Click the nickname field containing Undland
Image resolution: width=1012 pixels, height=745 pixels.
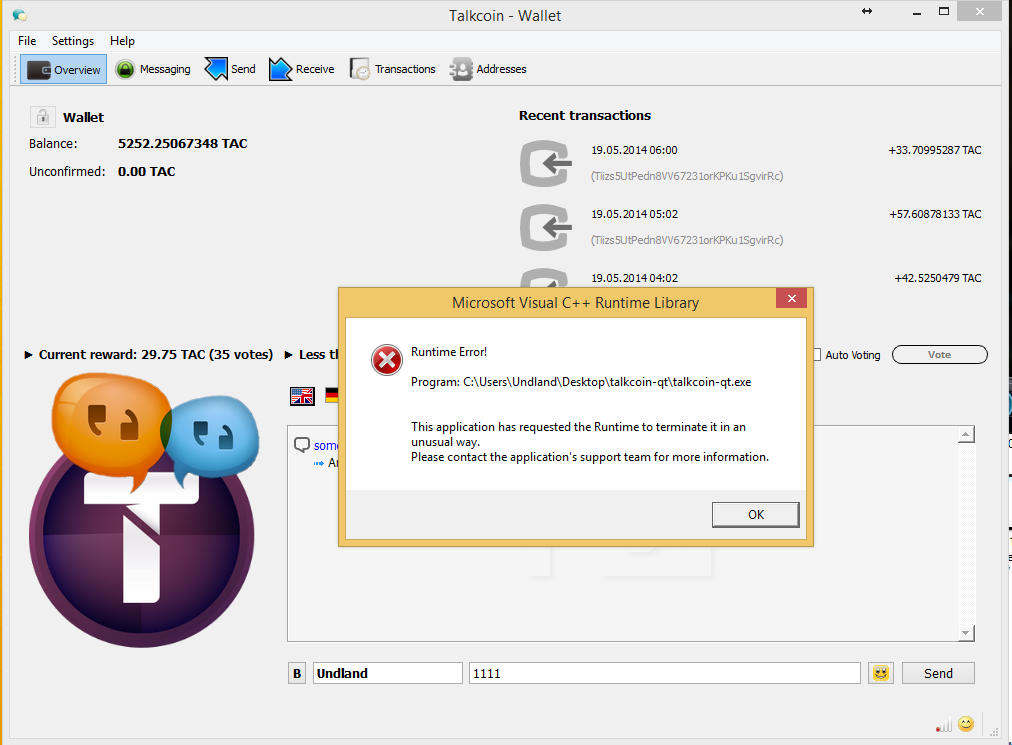click(x=388, y=673)
